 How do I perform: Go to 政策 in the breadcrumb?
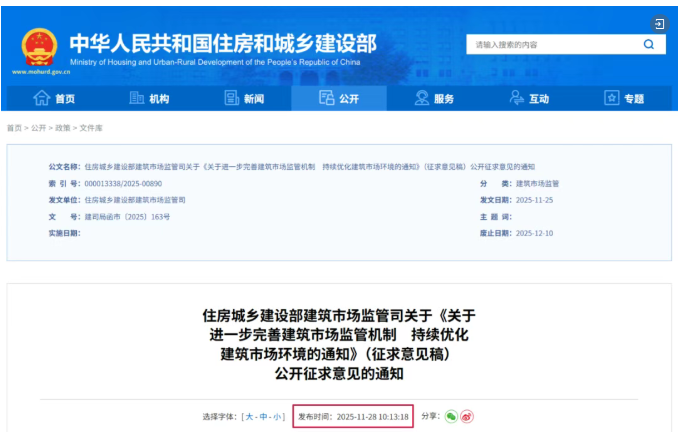(x=63, y=128)
